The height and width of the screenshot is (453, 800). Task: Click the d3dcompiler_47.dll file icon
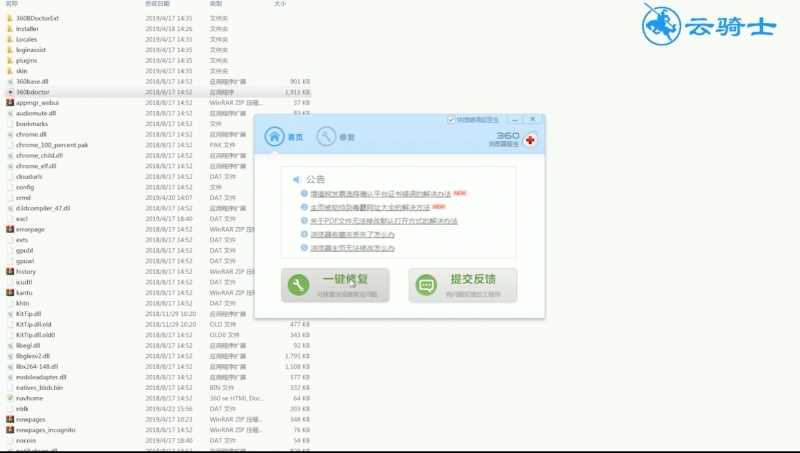[10, 208]
